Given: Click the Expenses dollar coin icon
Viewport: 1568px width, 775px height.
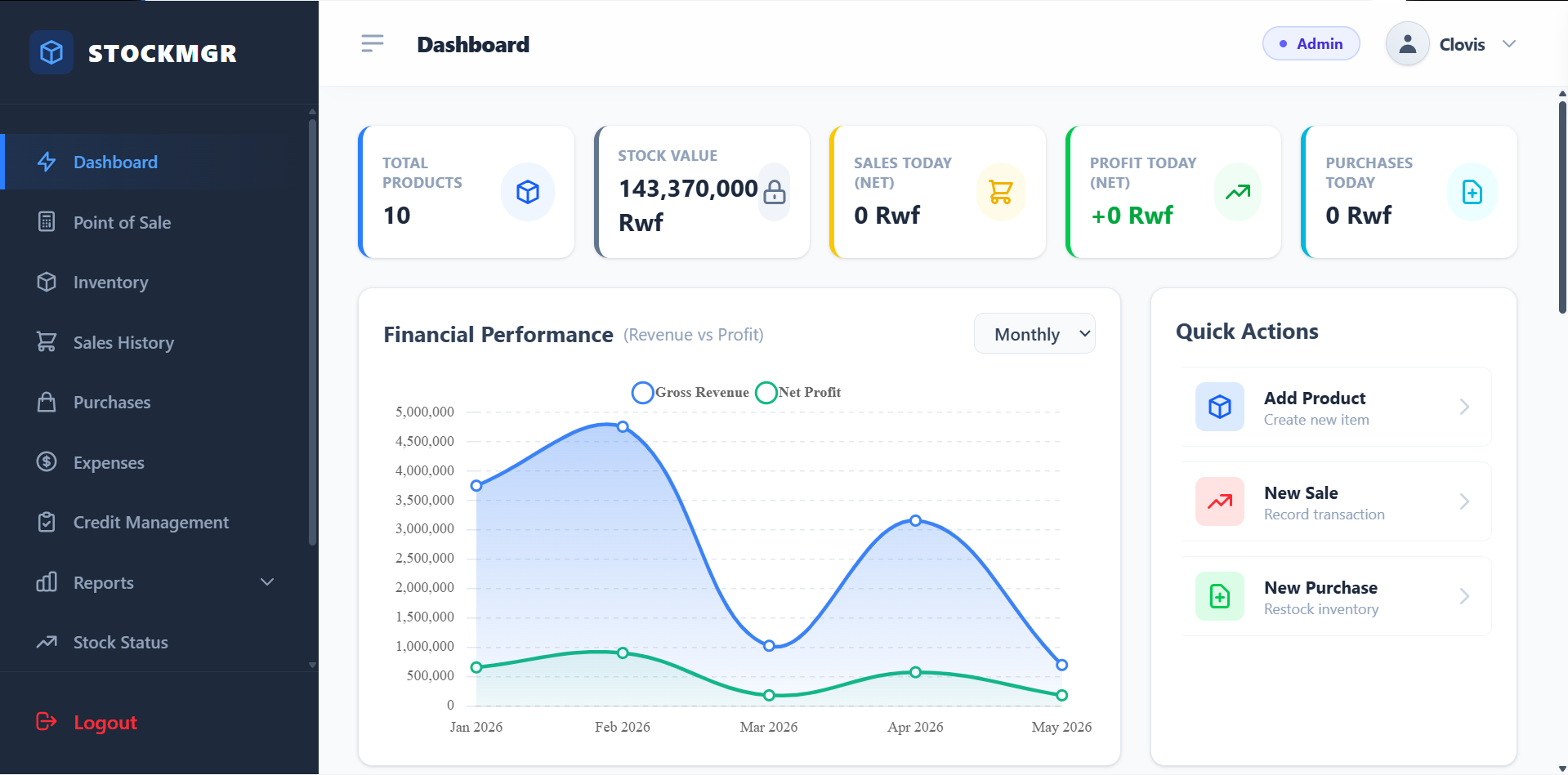Looking at the screenshot, I should click(47, 461).
